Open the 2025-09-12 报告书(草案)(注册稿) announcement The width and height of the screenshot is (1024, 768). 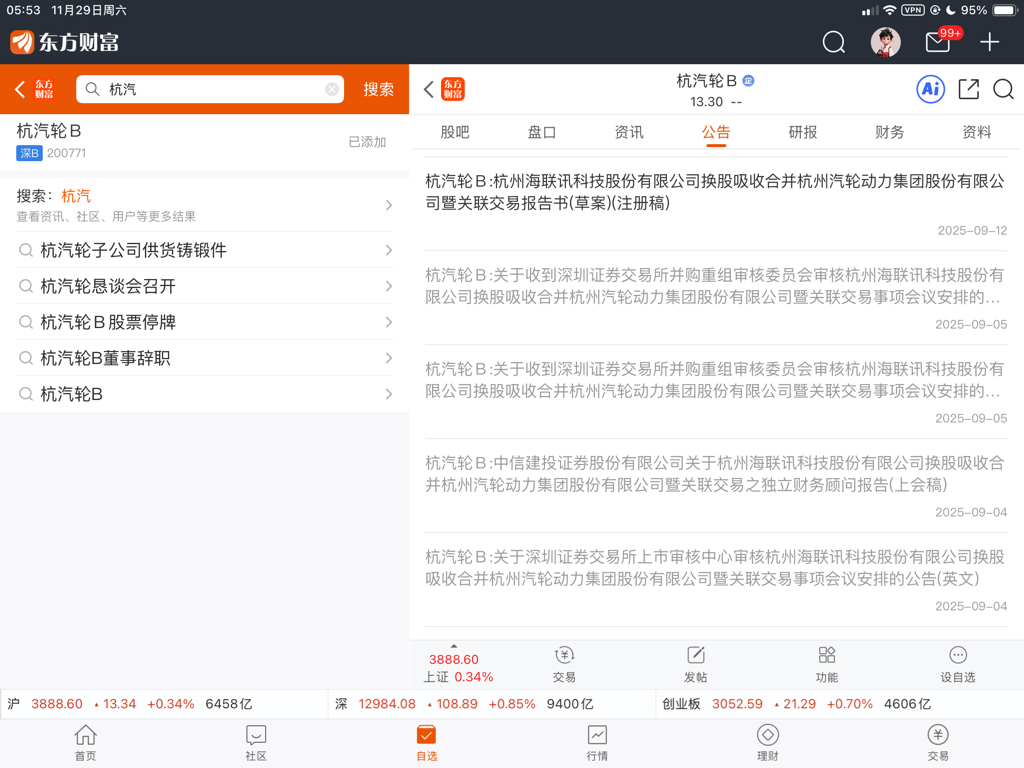(x=716, y=204)
